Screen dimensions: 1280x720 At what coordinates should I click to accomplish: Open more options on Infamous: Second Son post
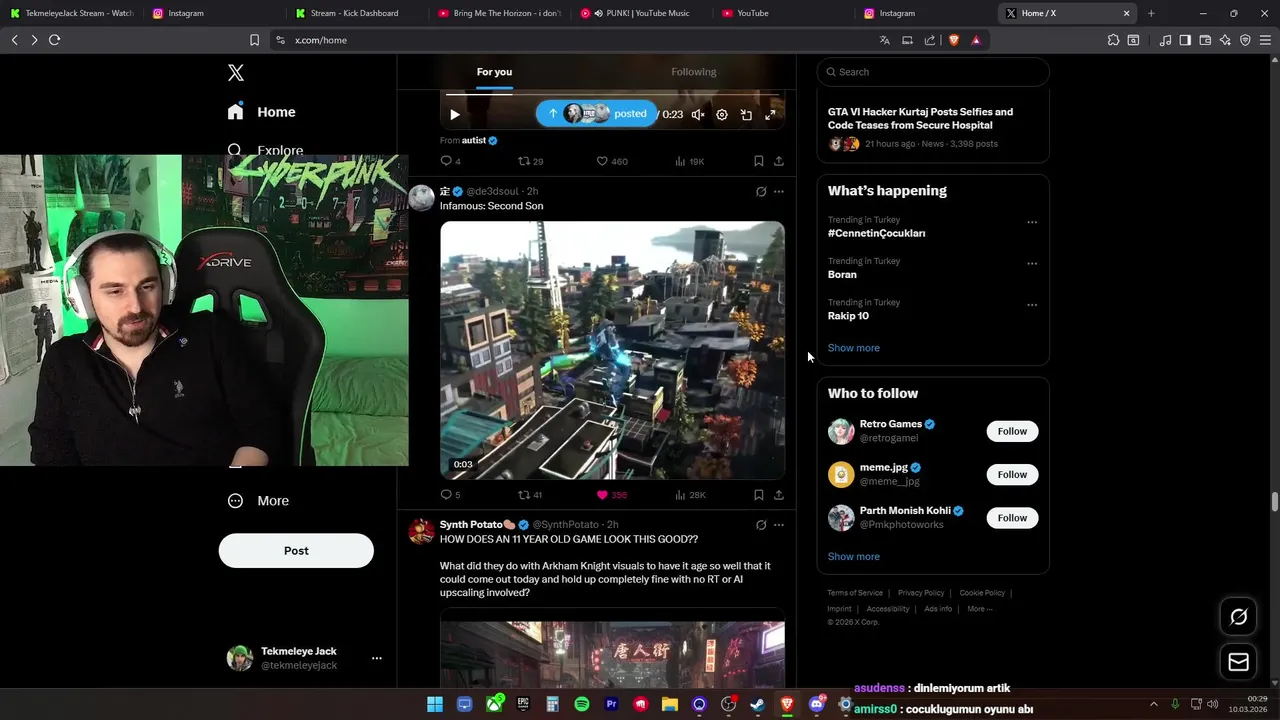click(779, 192)
